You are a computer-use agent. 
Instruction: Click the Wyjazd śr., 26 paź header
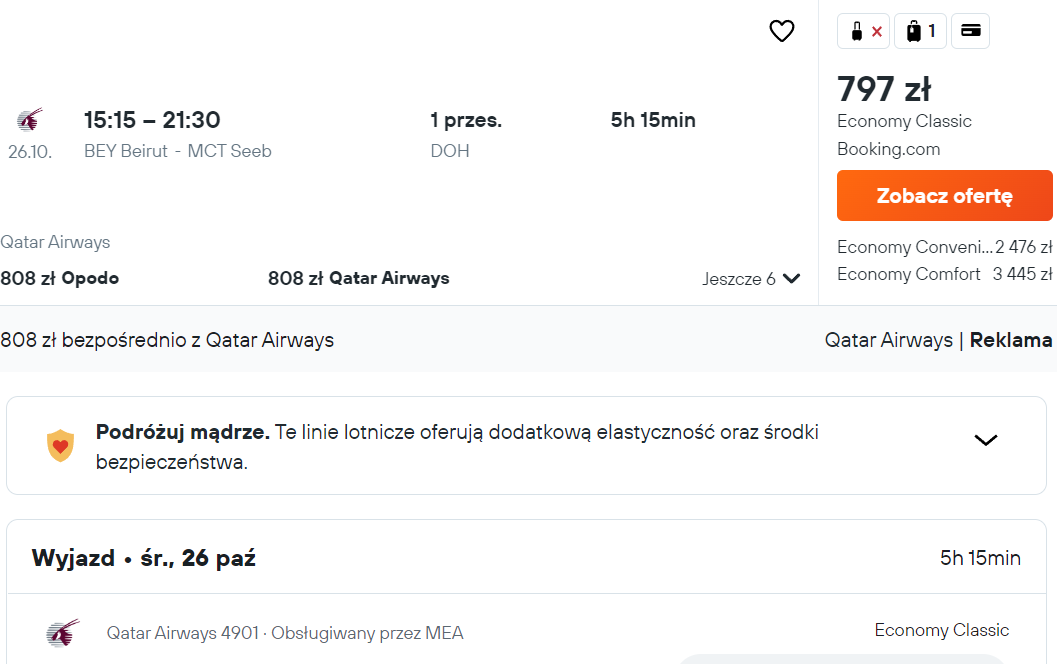point(144,558)
